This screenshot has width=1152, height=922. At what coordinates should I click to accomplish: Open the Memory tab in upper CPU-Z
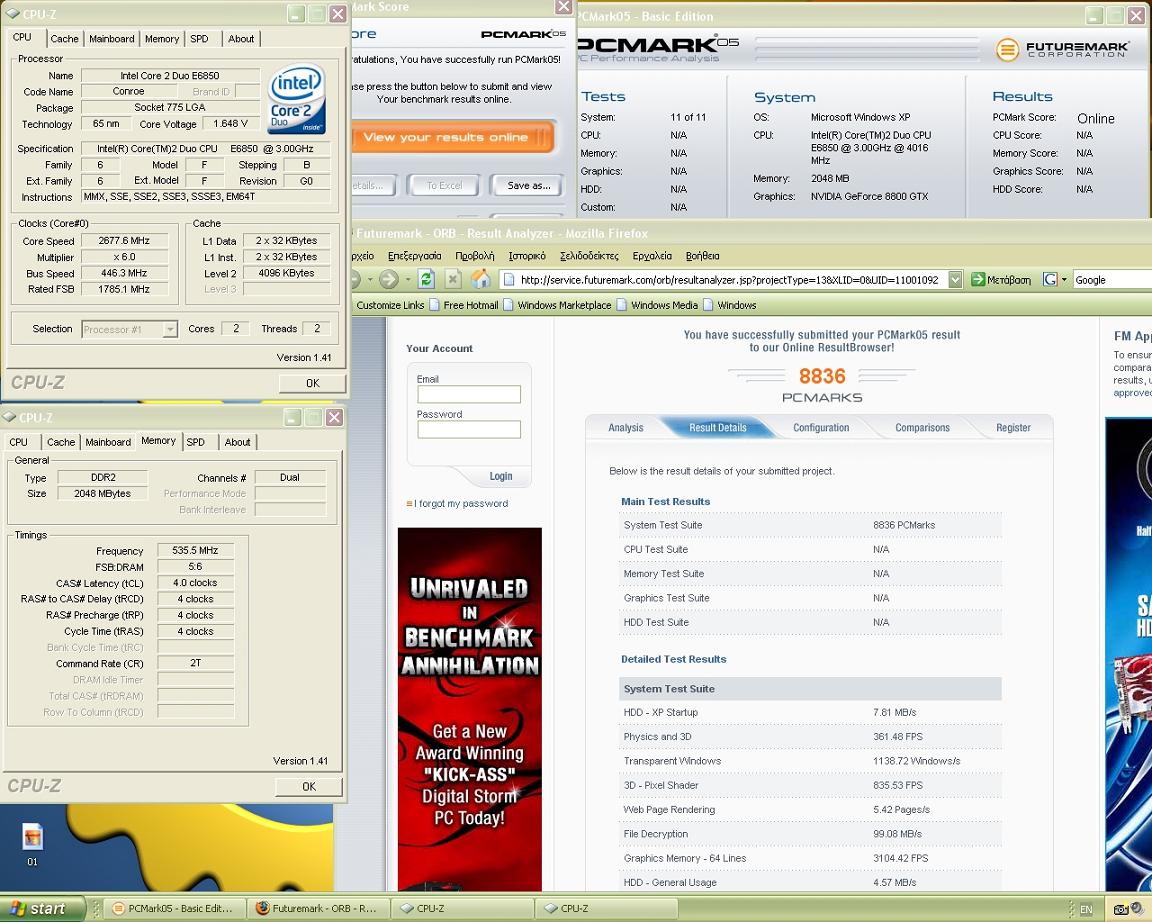(x=162, y=39)
